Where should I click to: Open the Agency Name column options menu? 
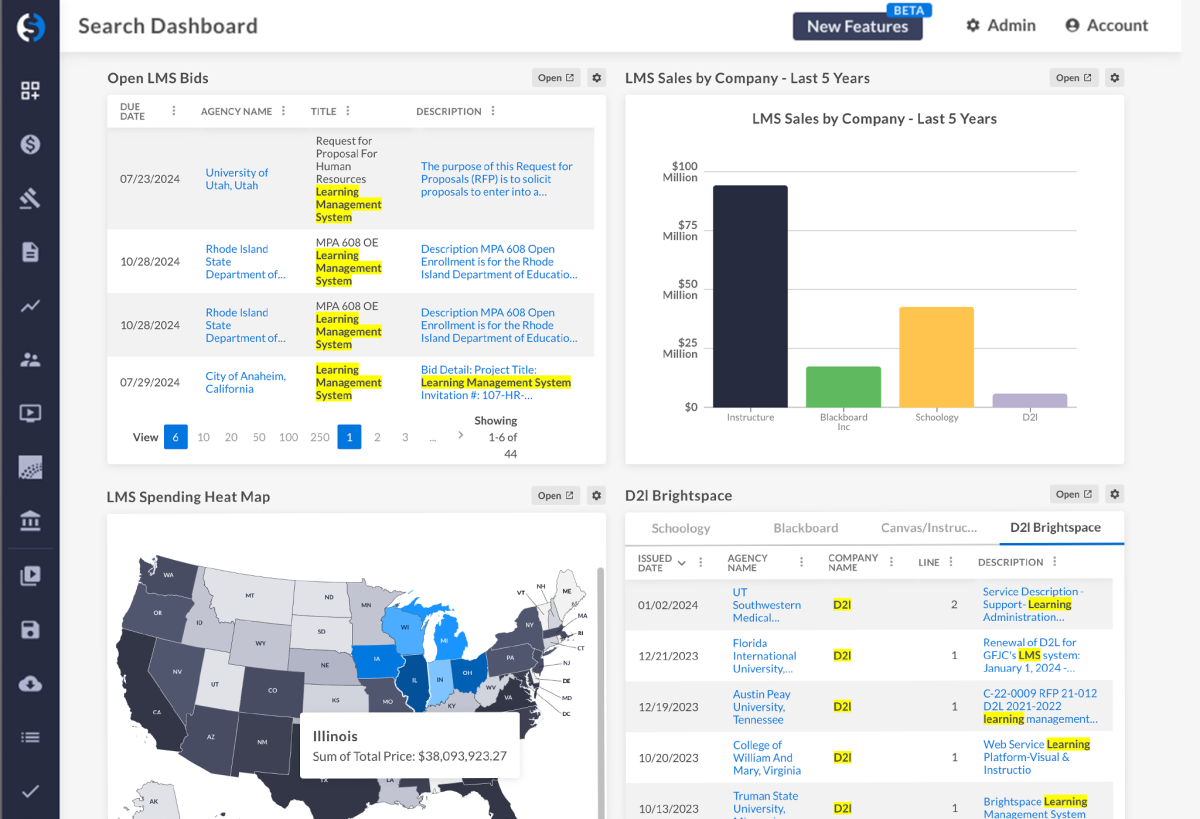point(801,562)
